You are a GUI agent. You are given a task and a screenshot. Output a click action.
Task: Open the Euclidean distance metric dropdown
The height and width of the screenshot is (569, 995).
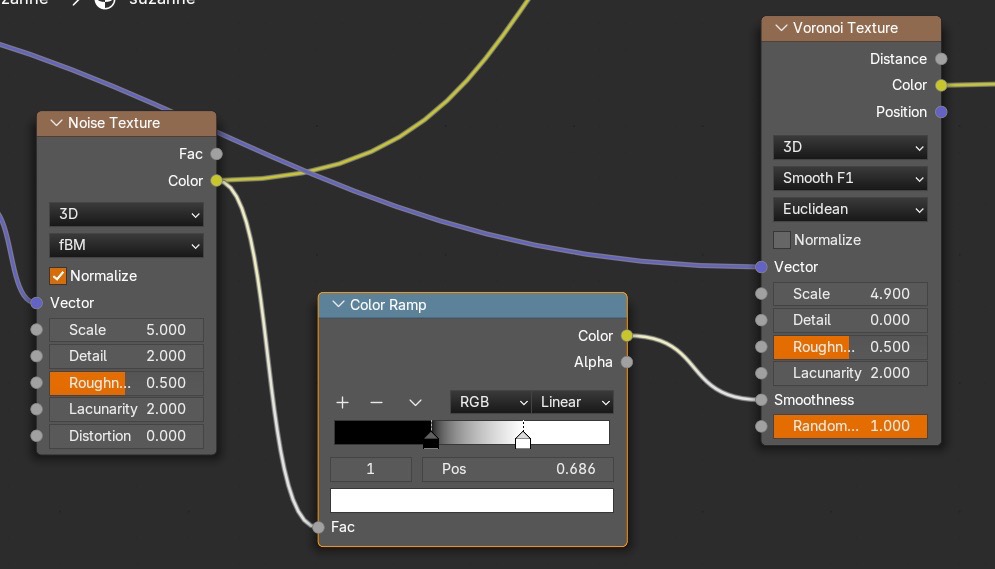[x=850, y=209]
